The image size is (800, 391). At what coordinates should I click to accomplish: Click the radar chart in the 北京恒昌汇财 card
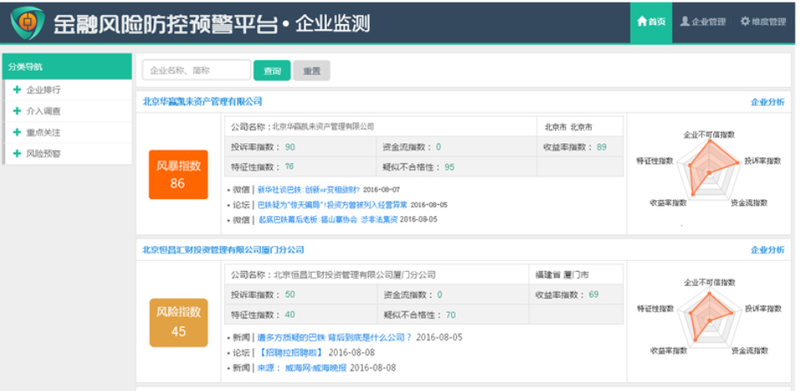tap(709, 317)
